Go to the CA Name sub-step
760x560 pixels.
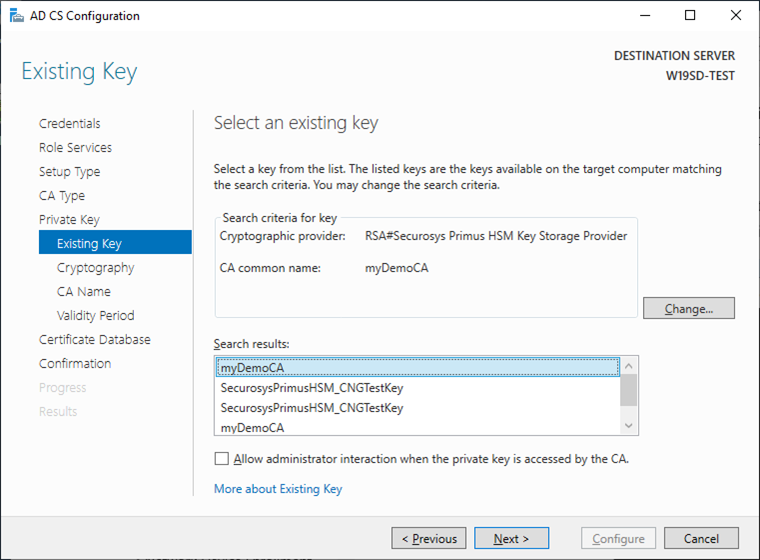[x=84, y=292]
